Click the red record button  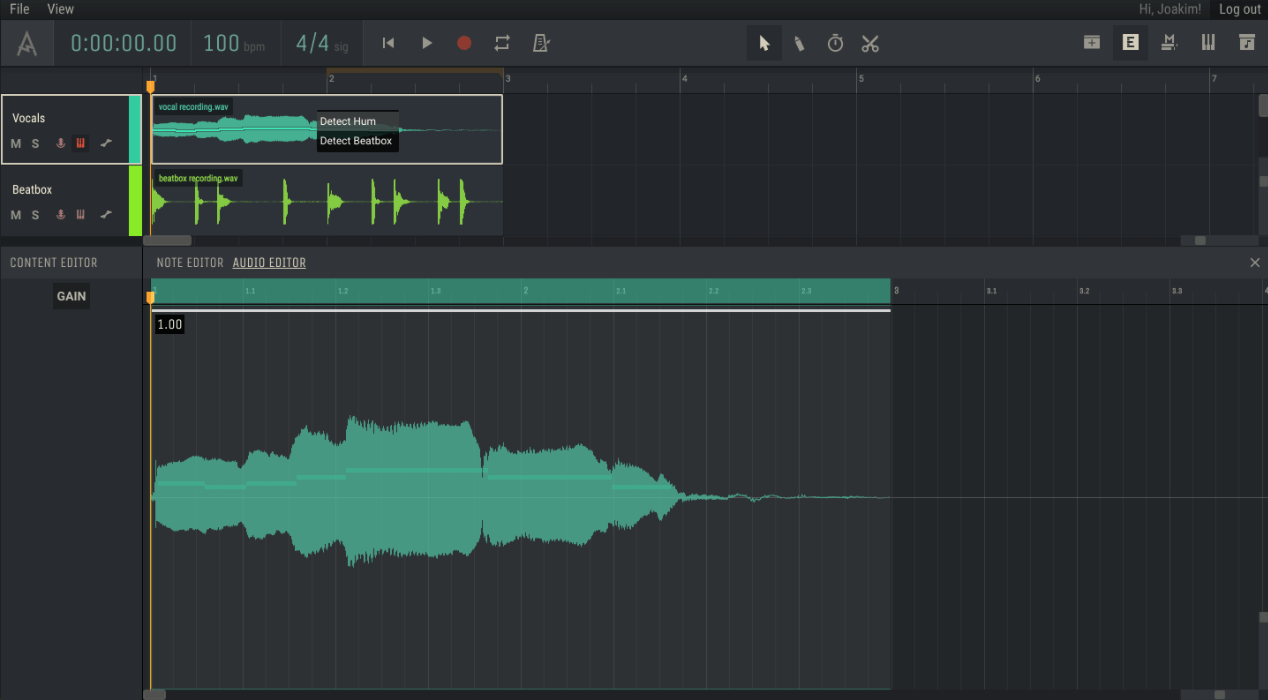tap(463, 42)
